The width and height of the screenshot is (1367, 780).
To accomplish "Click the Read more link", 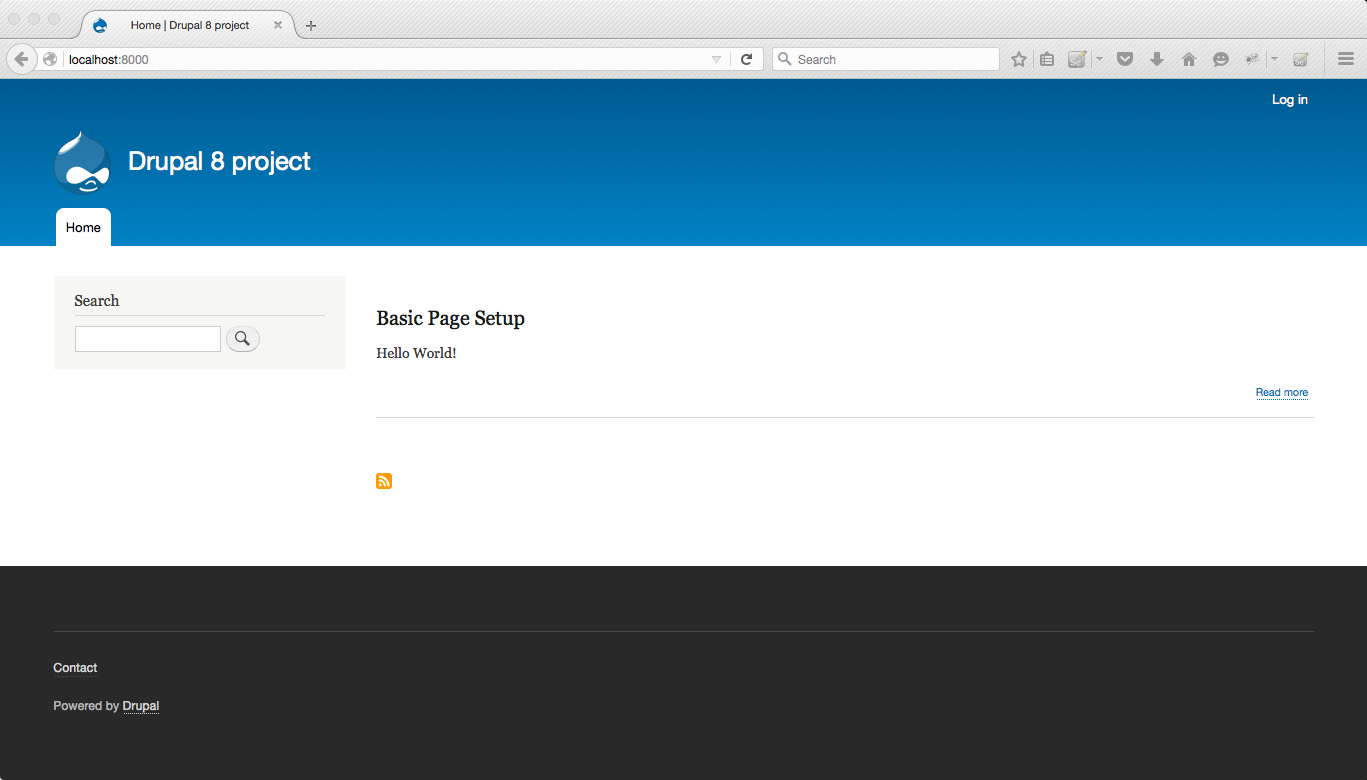I will tap(1282, 392).
